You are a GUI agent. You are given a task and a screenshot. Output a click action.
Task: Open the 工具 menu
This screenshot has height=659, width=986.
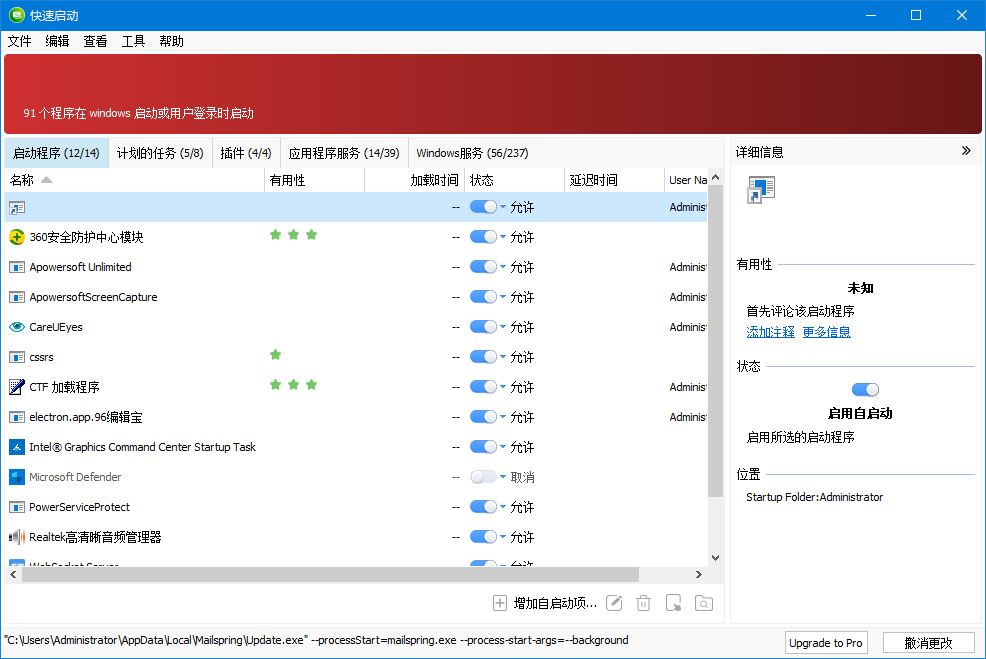coord(133,41)
